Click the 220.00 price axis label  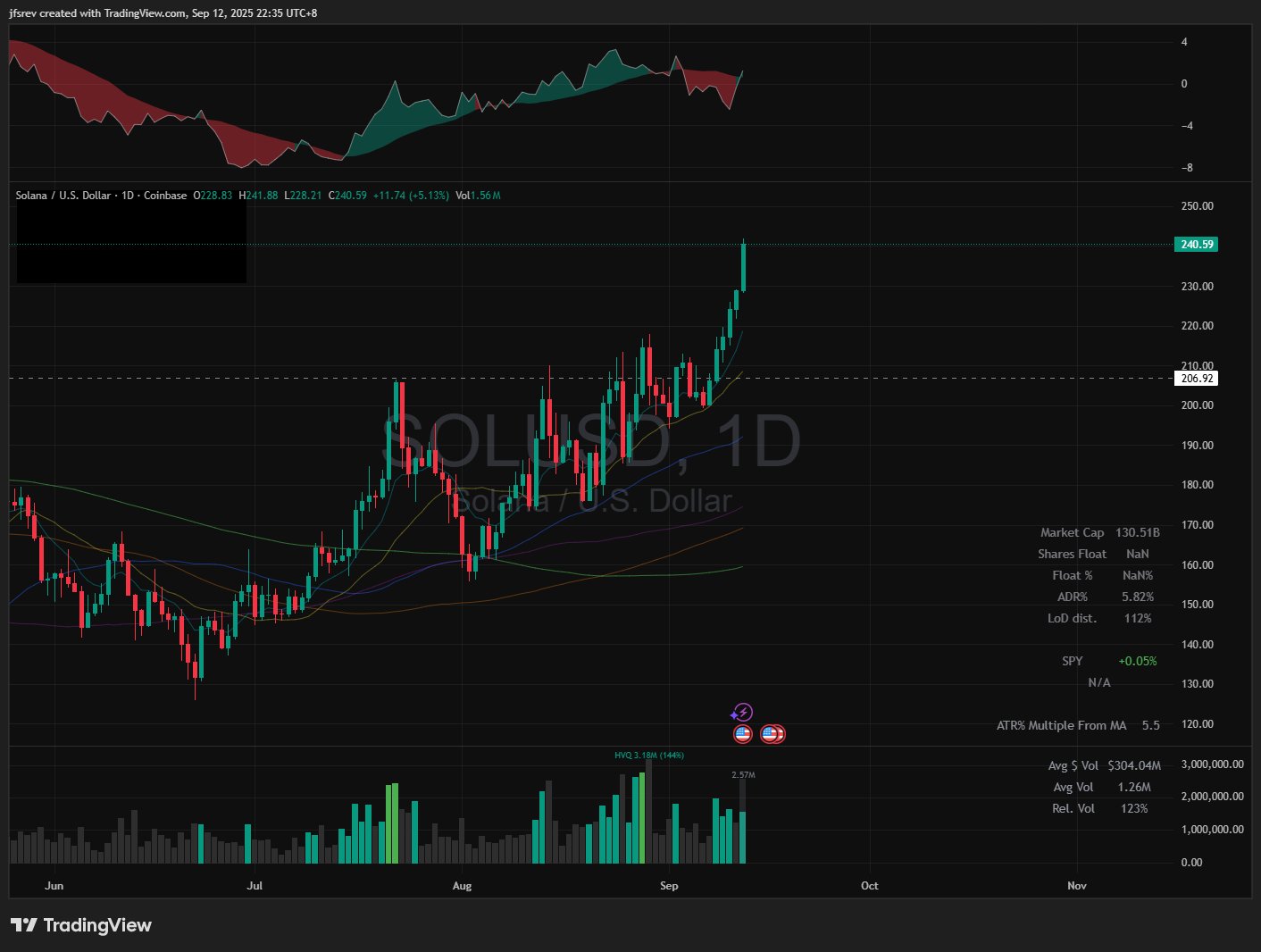pos(1197,326)
